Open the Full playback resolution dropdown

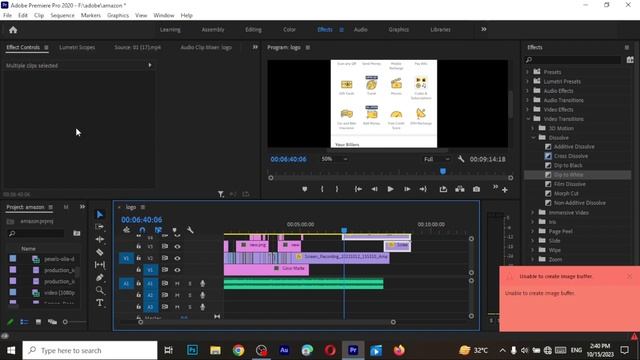coord(436,159)
